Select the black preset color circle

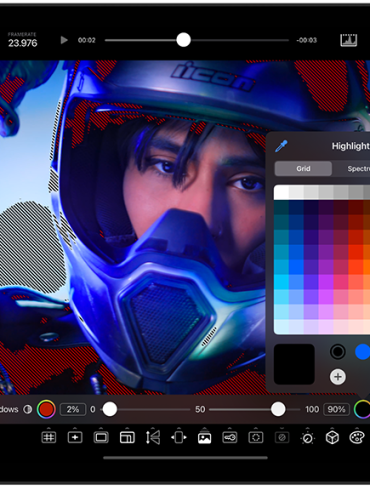(x=338, y=352)
